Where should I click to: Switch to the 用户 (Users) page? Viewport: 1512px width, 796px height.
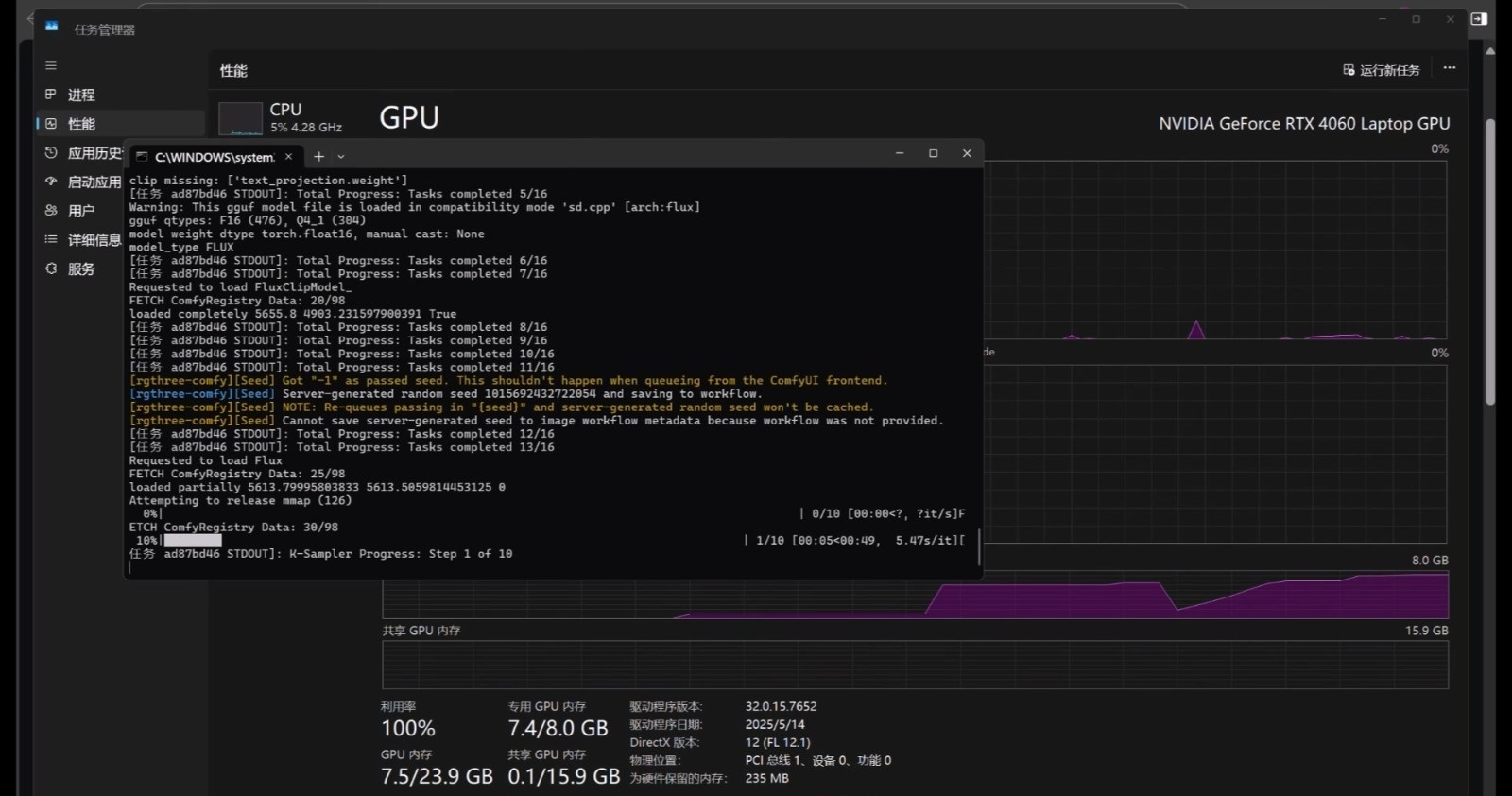(x=80, y=211)
